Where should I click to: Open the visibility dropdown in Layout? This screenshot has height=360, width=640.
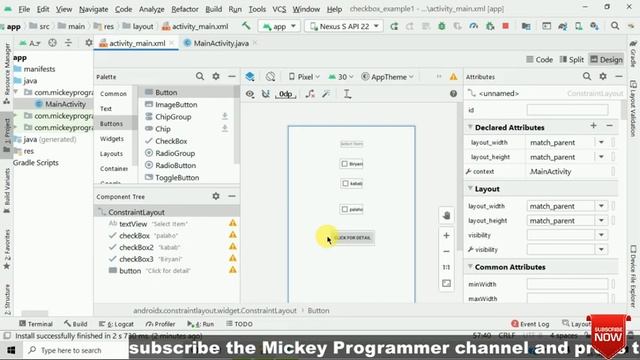601,235
